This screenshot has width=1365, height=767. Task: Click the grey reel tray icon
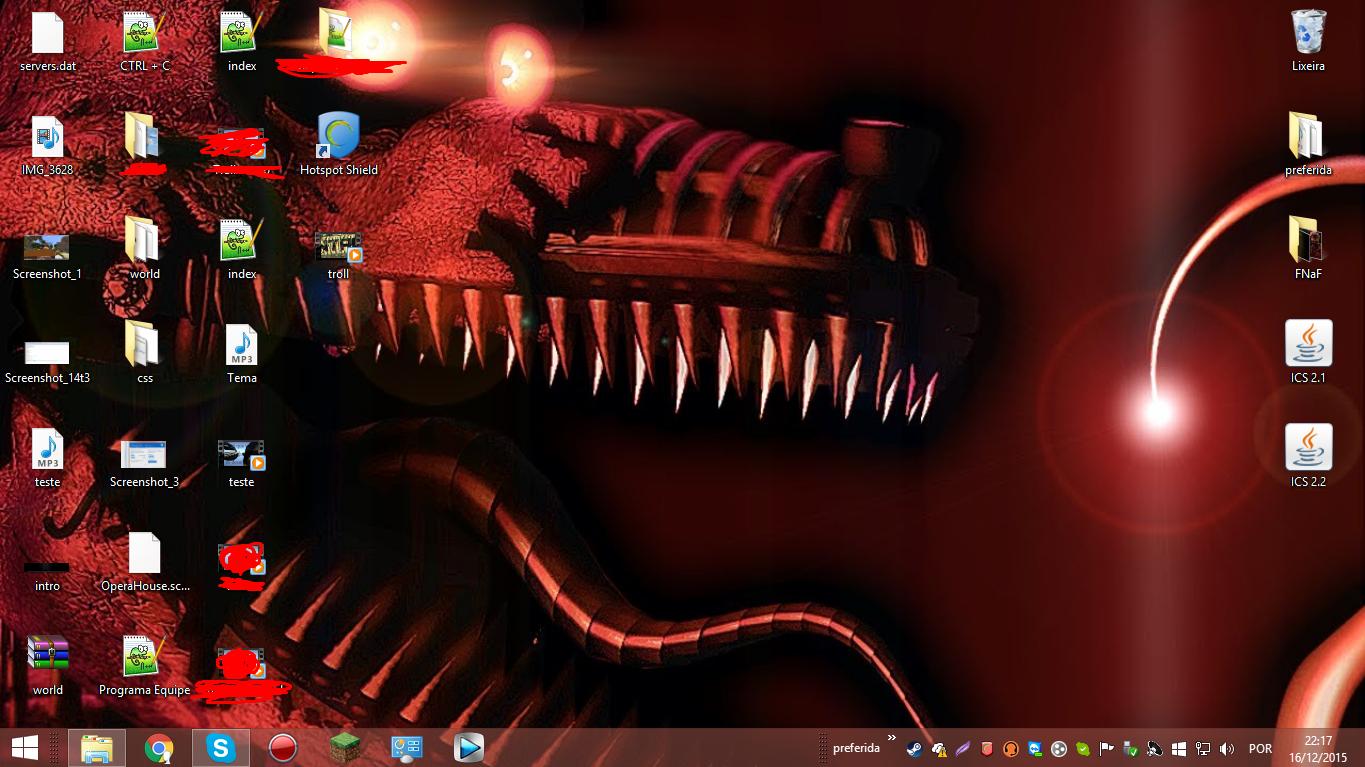click(x=1058, y=748)
